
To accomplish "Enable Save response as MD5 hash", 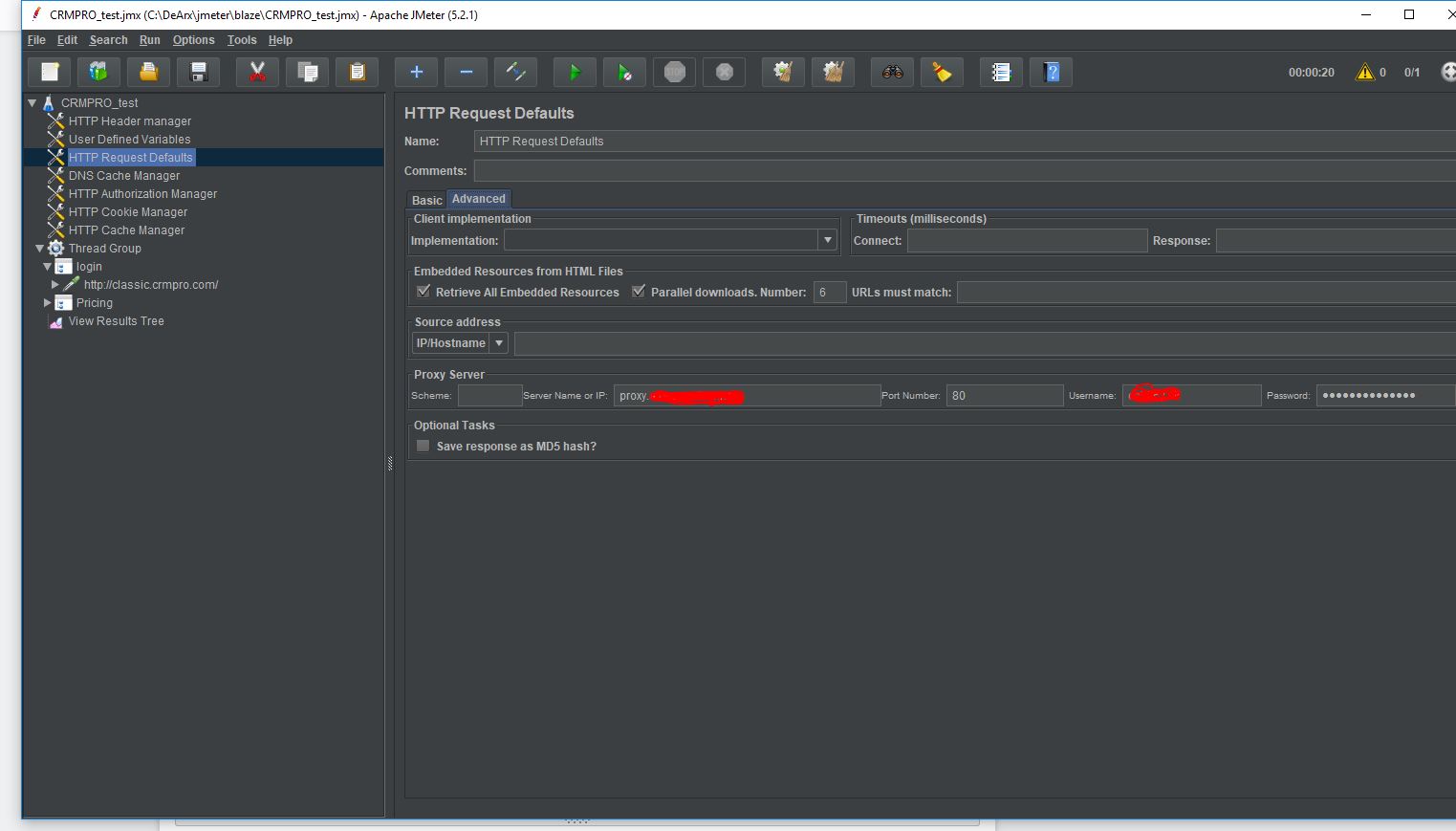I will [424, 446].
